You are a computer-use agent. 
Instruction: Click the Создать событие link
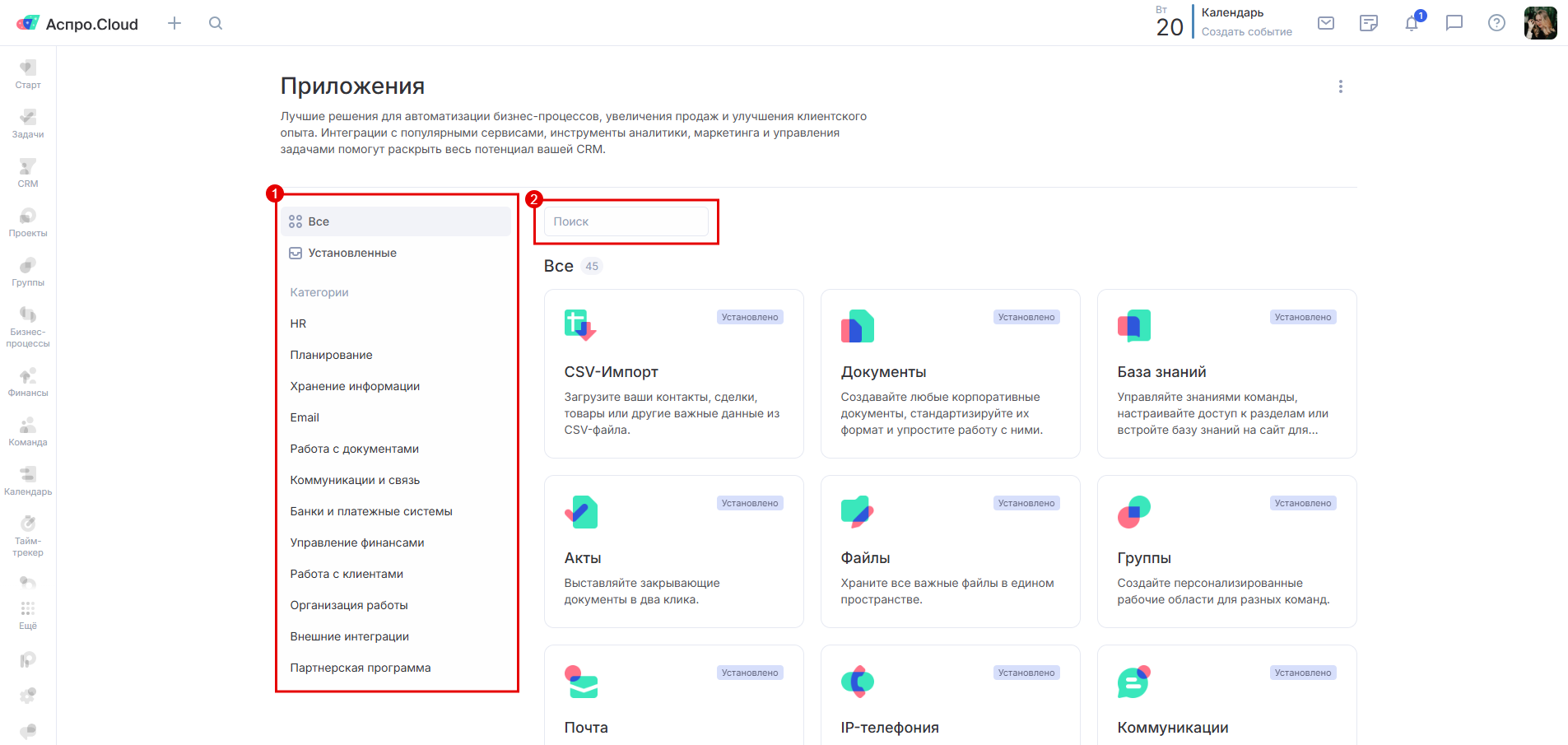(x=1246, y=32)
